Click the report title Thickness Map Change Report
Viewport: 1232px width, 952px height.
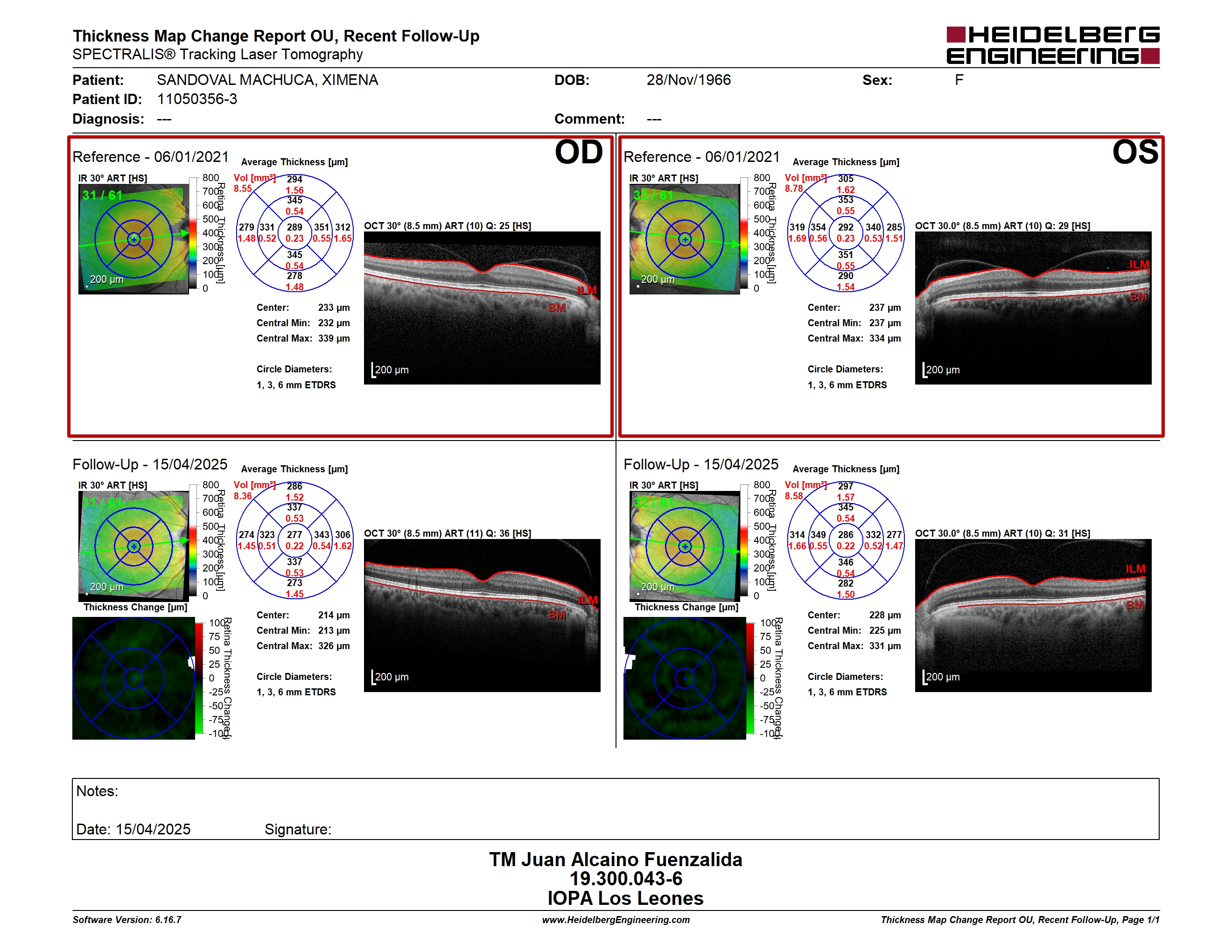275,36
